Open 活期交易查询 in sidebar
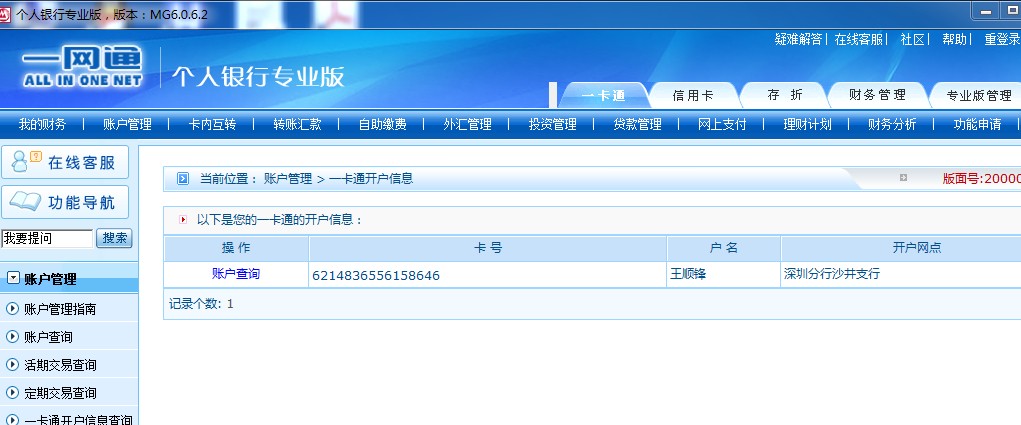The image size is (1021, 425). coord(60,365)
